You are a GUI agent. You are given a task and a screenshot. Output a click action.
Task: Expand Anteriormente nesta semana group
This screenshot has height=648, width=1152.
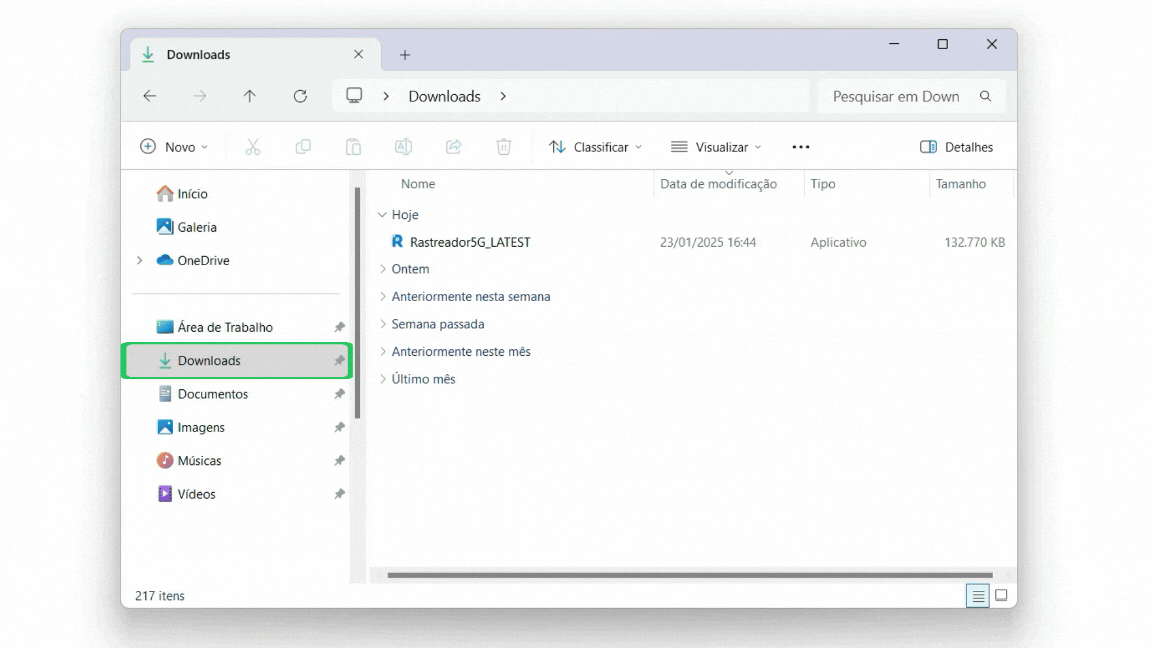click(x=382, y=296)
